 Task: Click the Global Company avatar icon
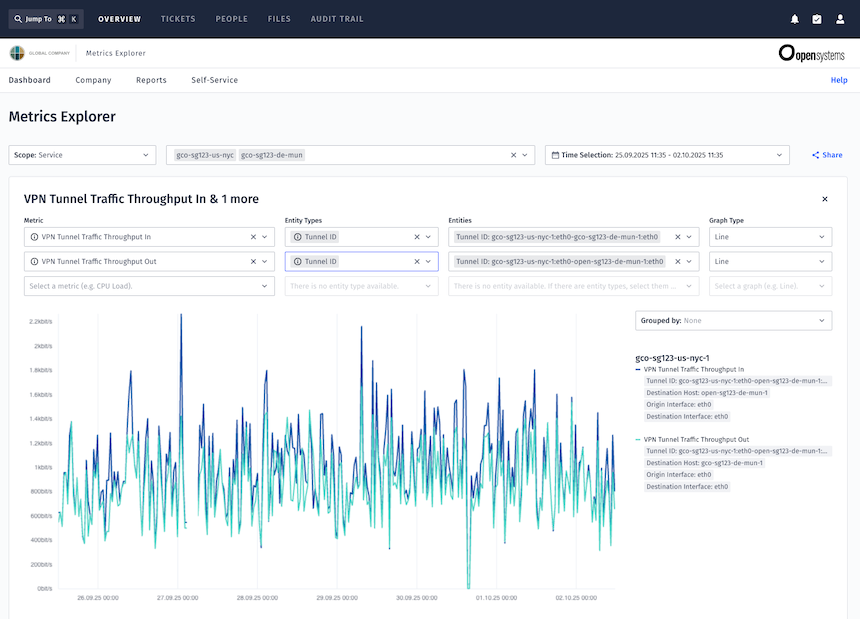point(17,52)
